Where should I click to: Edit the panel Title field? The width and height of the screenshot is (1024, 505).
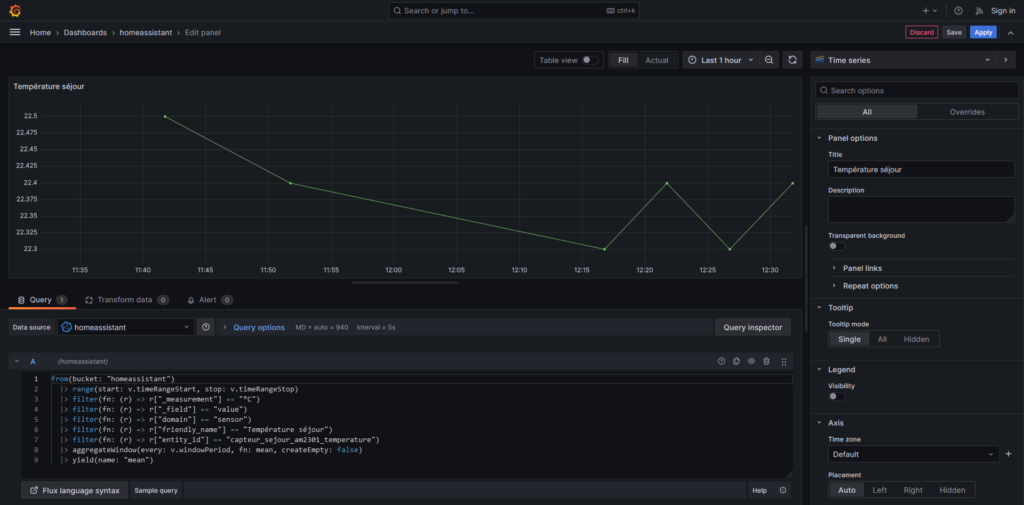(x=921, y=169)
